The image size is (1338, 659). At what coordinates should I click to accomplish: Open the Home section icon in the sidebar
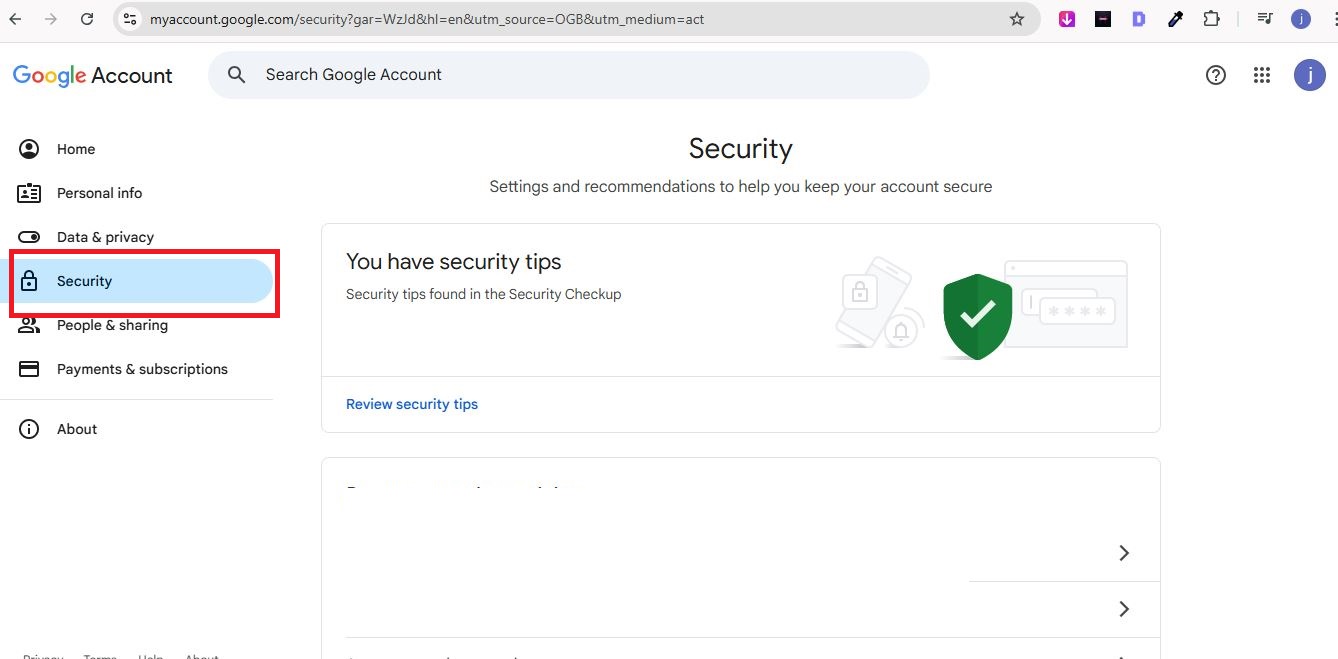click(x=28, y=148)
